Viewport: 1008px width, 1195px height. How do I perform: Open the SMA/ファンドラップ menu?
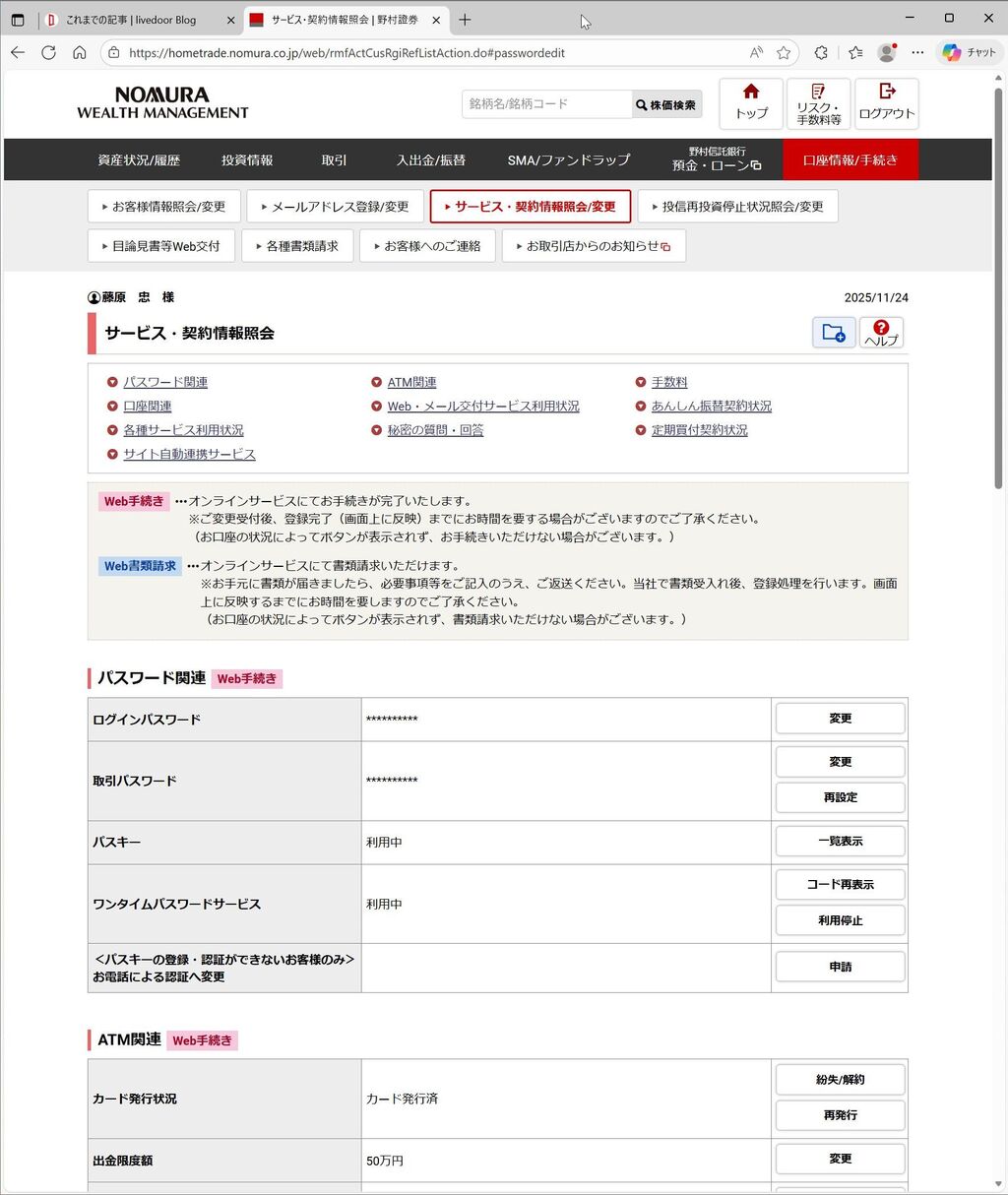click(569, 159)
